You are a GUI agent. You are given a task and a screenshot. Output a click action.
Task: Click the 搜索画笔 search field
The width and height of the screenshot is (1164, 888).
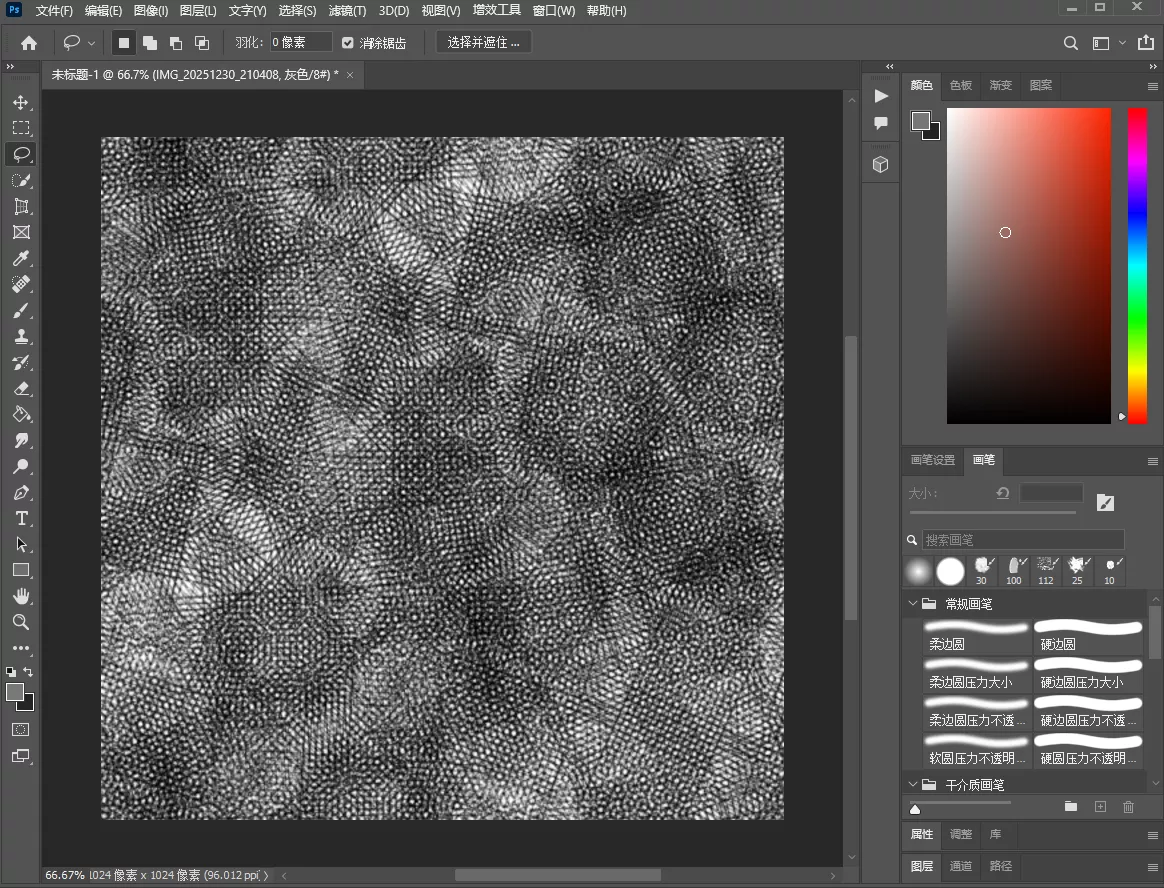click(1022, 540)
